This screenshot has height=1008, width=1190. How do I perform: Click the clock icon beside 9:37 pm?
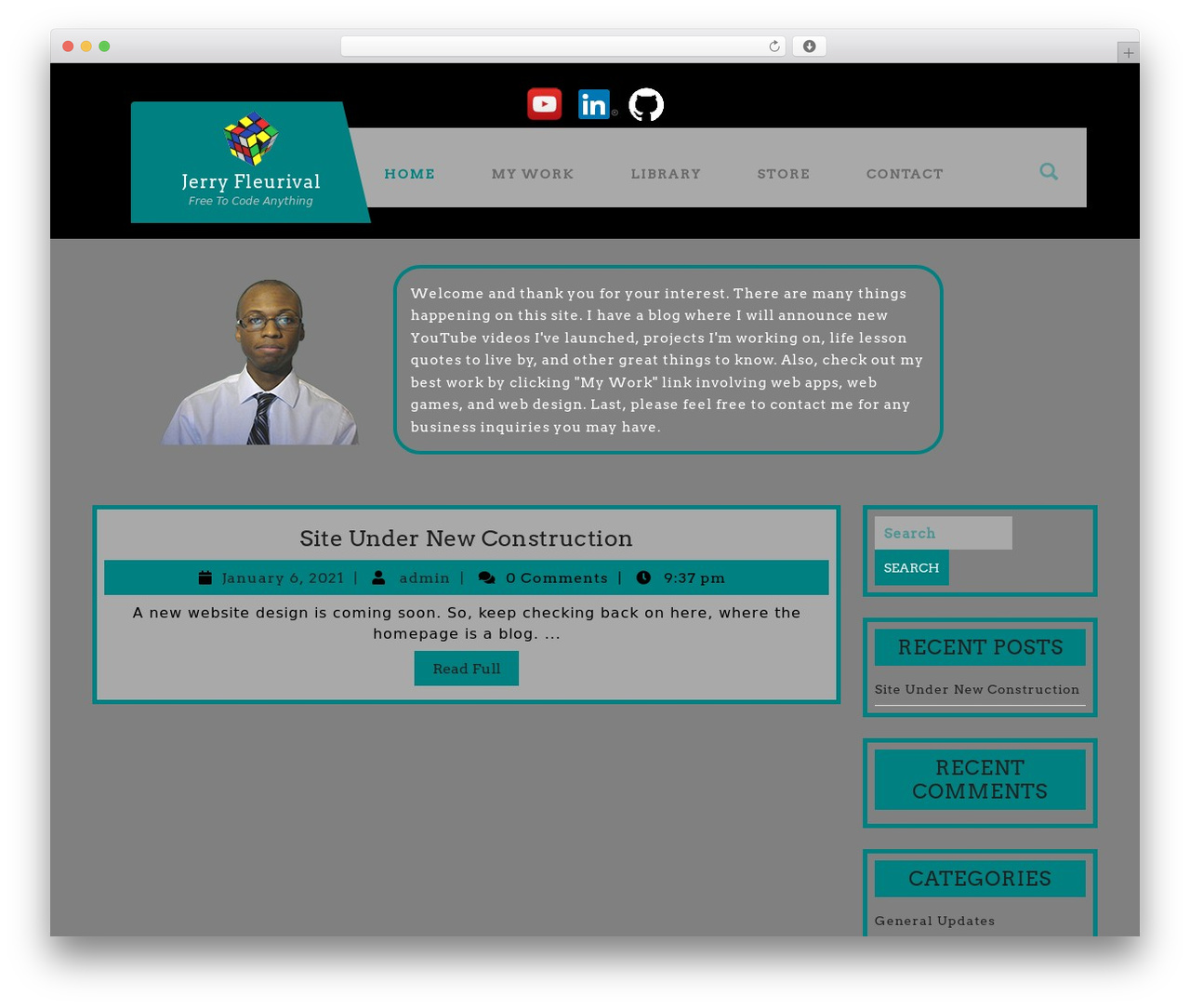point(643,577)
